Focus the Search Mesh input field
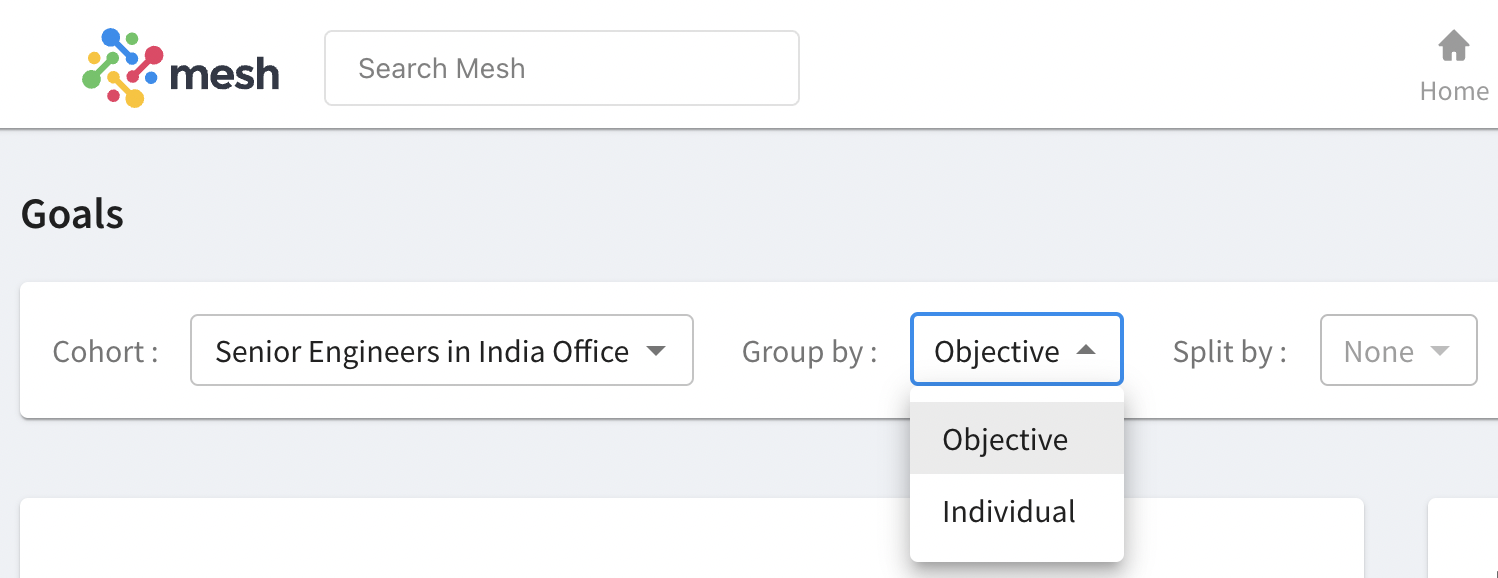1498x578 pixels. 562,68
